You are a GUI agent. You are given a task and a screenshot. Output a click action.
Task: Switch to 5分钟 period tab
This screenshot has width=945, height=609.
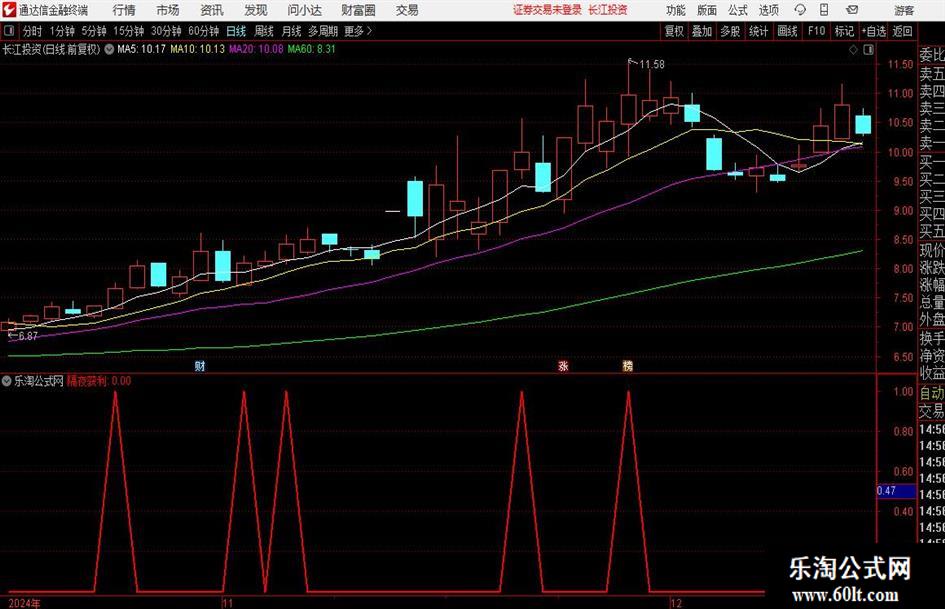point(93,31)
